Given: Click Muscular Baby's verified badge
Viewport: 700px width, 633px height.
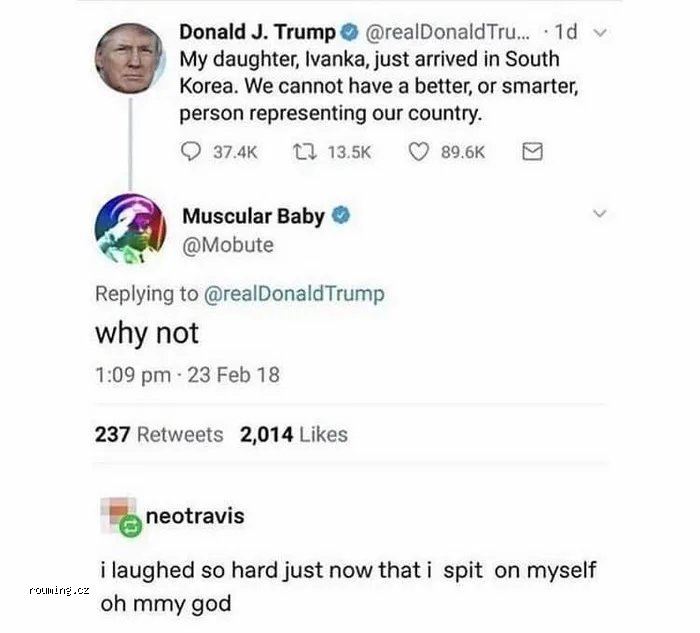Looking at the screenshot, I should tap(339, 215).
